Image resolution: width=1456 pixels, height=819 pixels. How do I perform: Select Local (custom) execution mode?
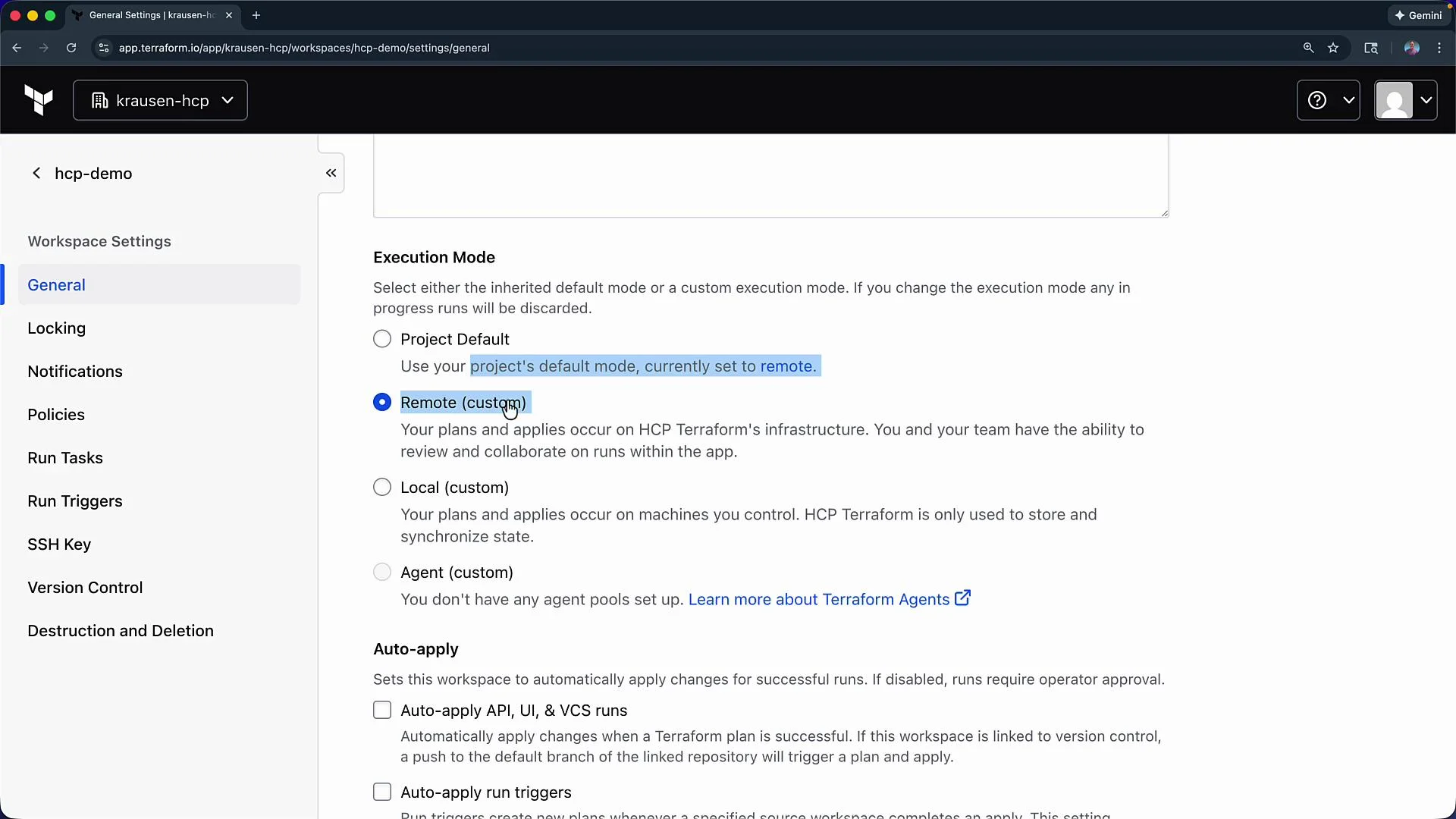coord(382,487)
